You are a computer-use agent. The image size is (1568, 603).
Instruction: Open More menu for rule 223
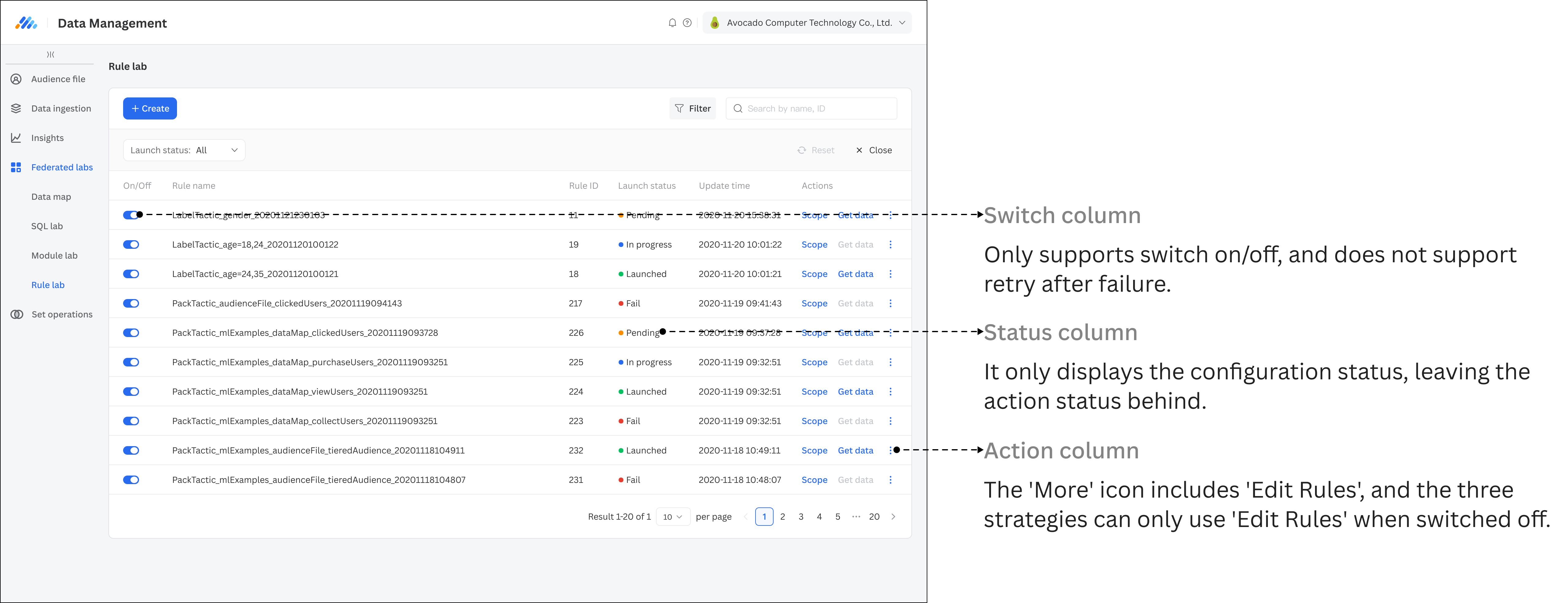tap(891, 421)
